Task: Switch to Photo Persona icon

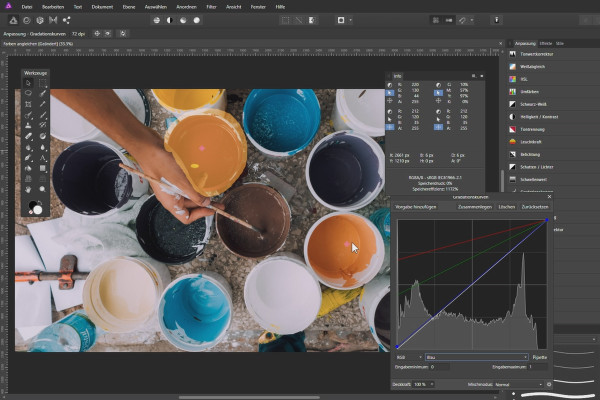Action: pos(13,20)
